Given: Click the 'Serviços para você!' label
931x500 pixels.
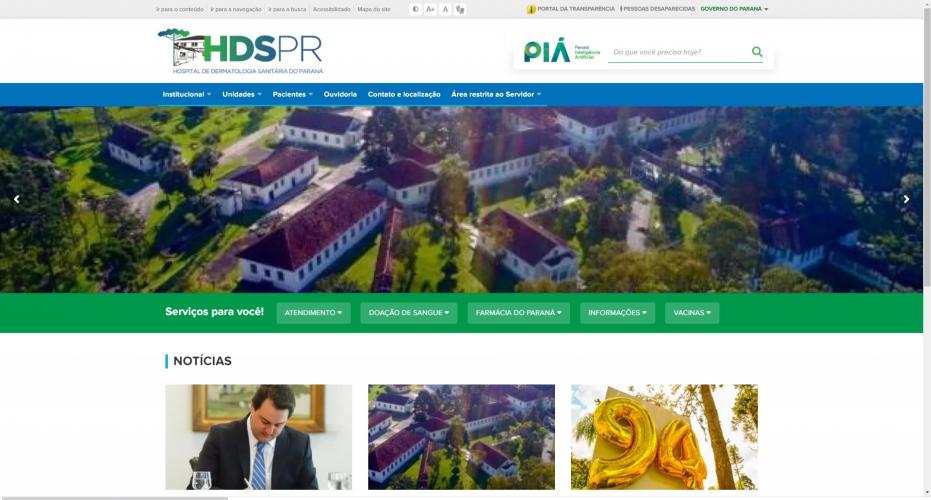Looking at the screenshot, I should click(214, 312).
